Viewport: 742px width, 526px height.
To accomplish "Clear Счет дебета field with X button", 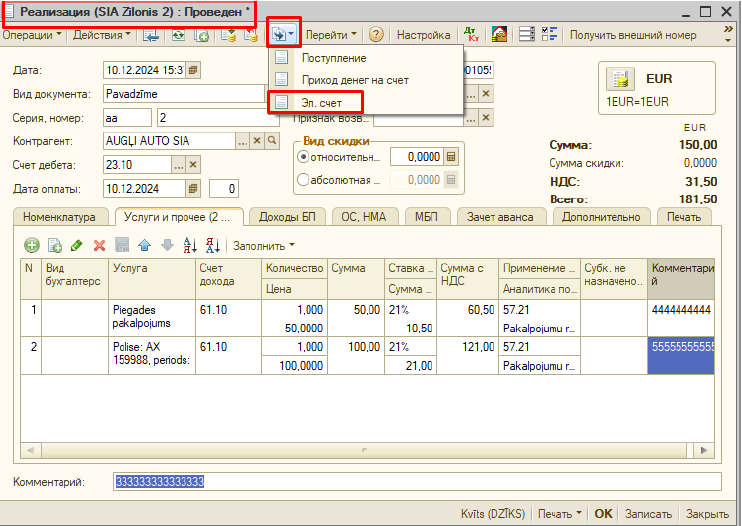I will tap(193, 165).
